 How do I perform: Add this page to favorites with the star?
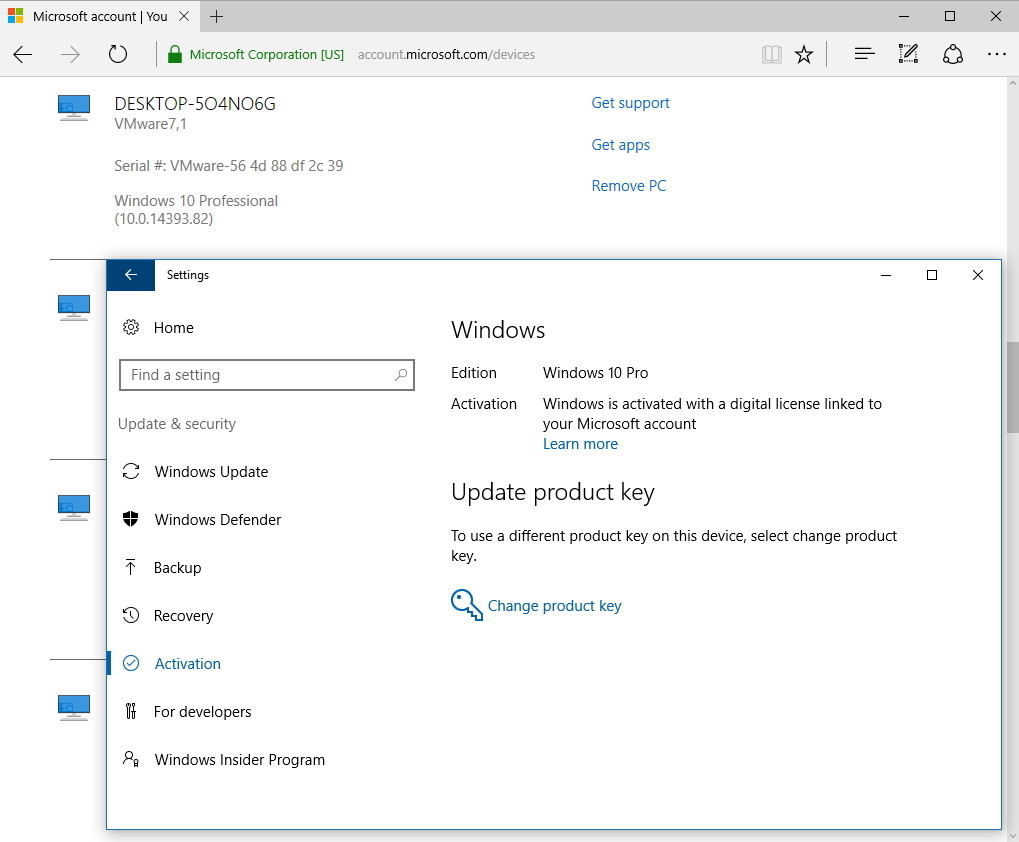(804, 54)
